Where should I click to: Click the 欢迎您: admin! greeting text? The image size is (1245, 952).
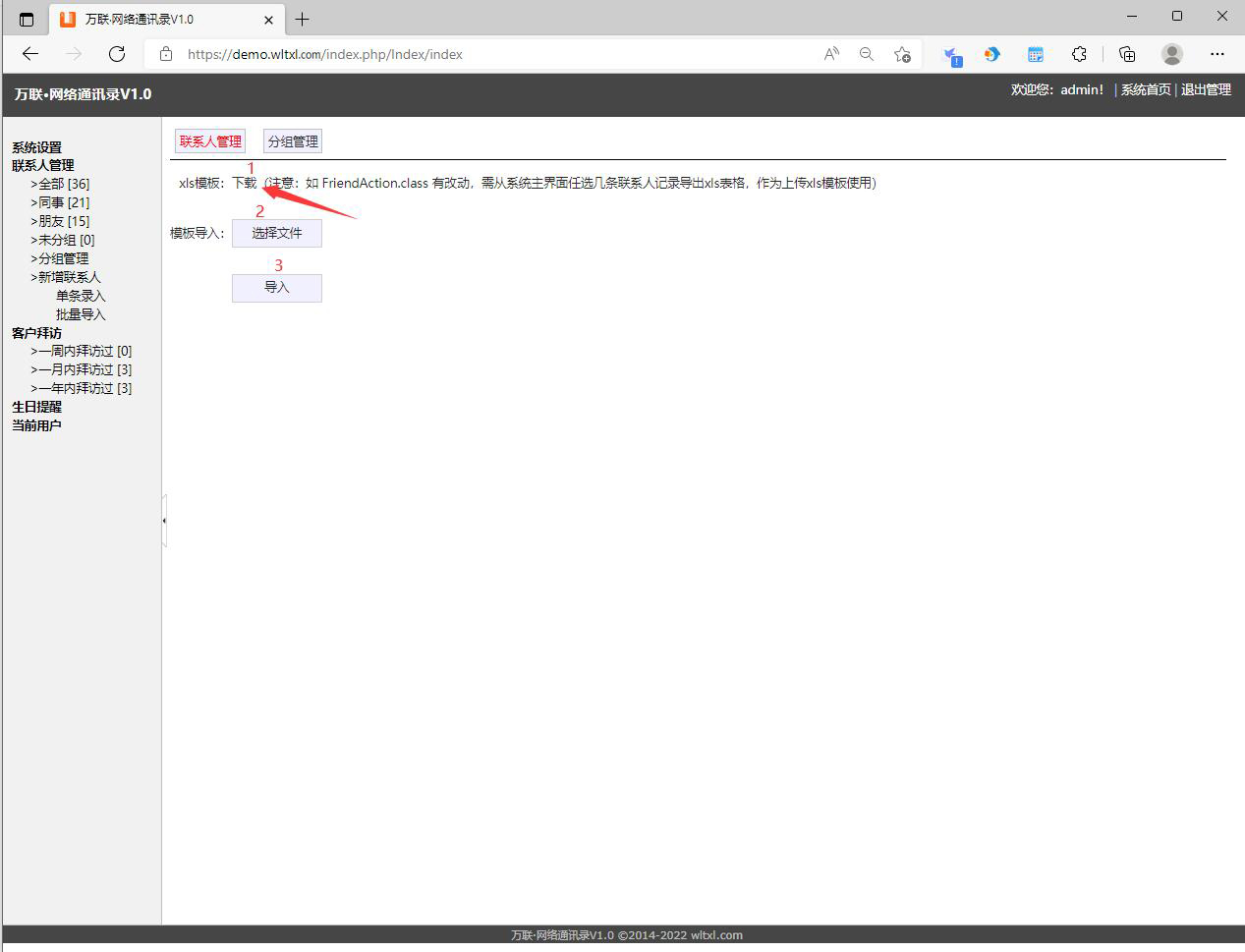pyautogui.click(x=1057, y=89)
